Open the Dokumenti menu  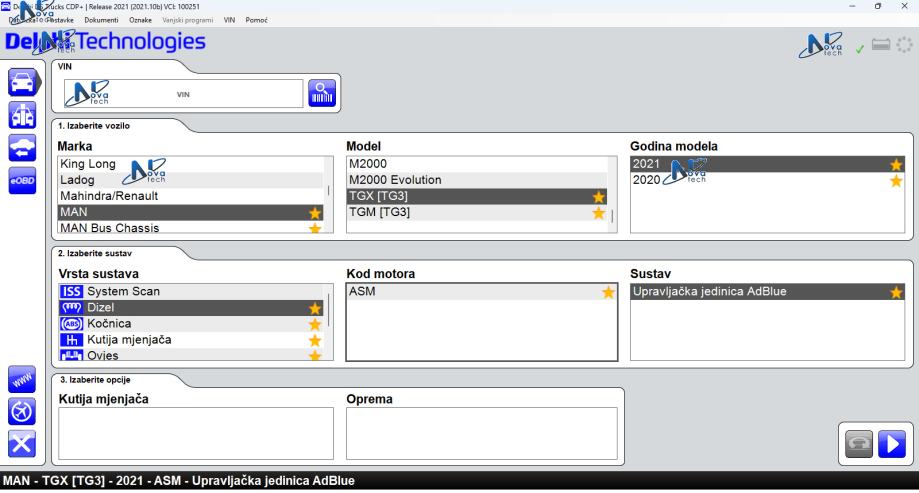(101, 20)
